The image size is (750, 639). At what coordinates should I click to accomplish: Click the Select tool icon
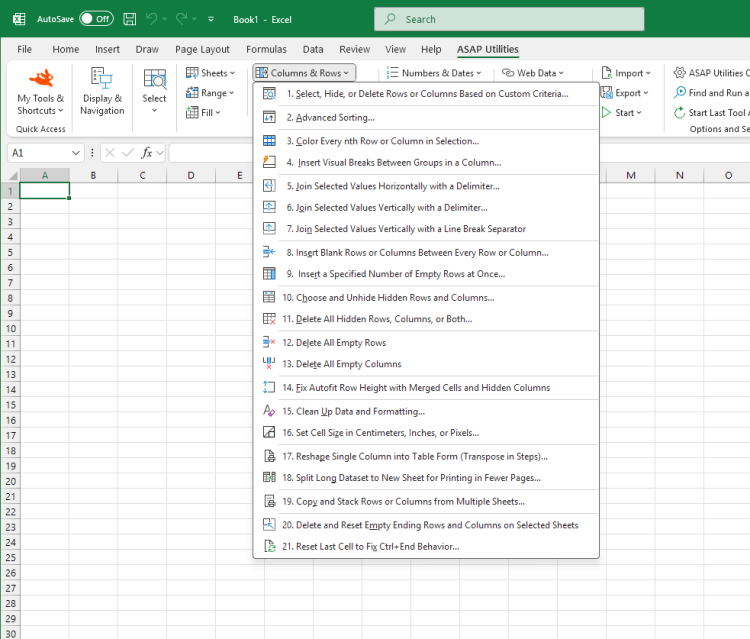(x=155, y=80)
